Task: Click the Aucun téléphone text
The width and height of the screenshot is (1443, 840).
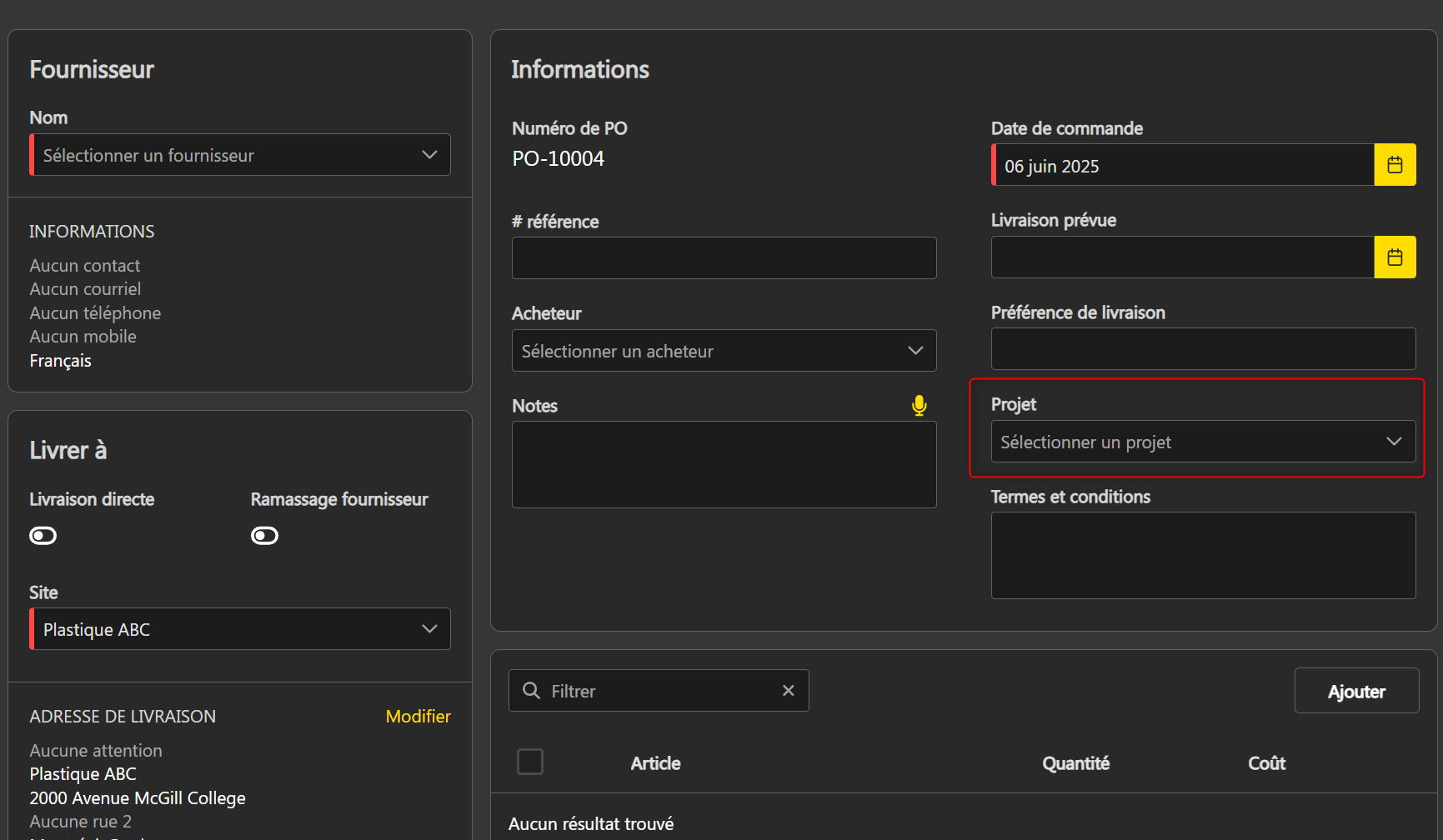Action: click(x=95, y=313)
